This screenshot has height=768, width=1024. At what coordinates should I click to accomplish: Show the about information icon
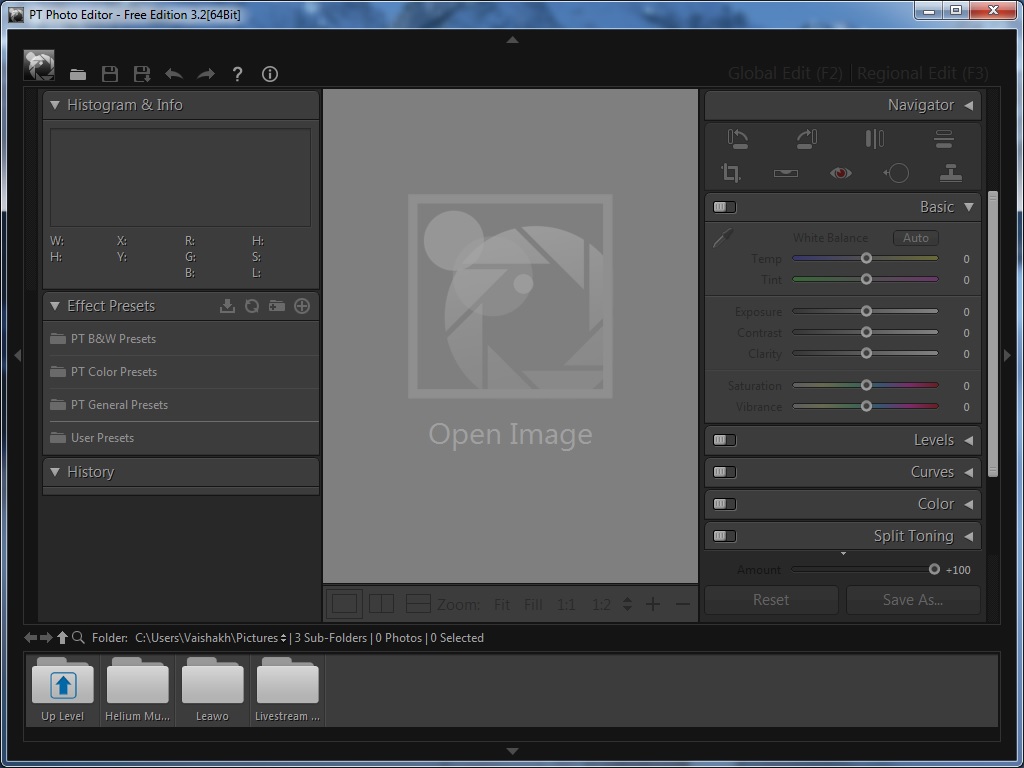[x=270, y=74]
